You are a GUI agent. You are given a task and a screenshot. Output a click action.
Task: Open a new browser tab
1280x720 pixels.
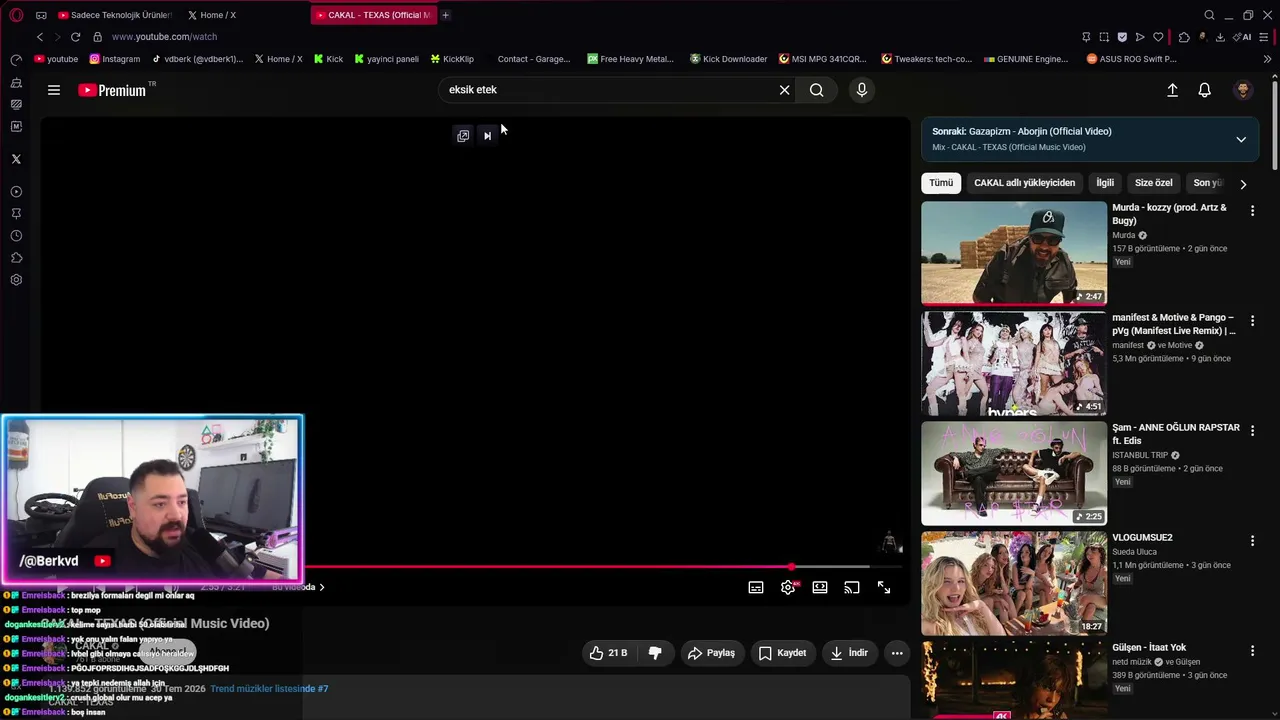[445, 15]
